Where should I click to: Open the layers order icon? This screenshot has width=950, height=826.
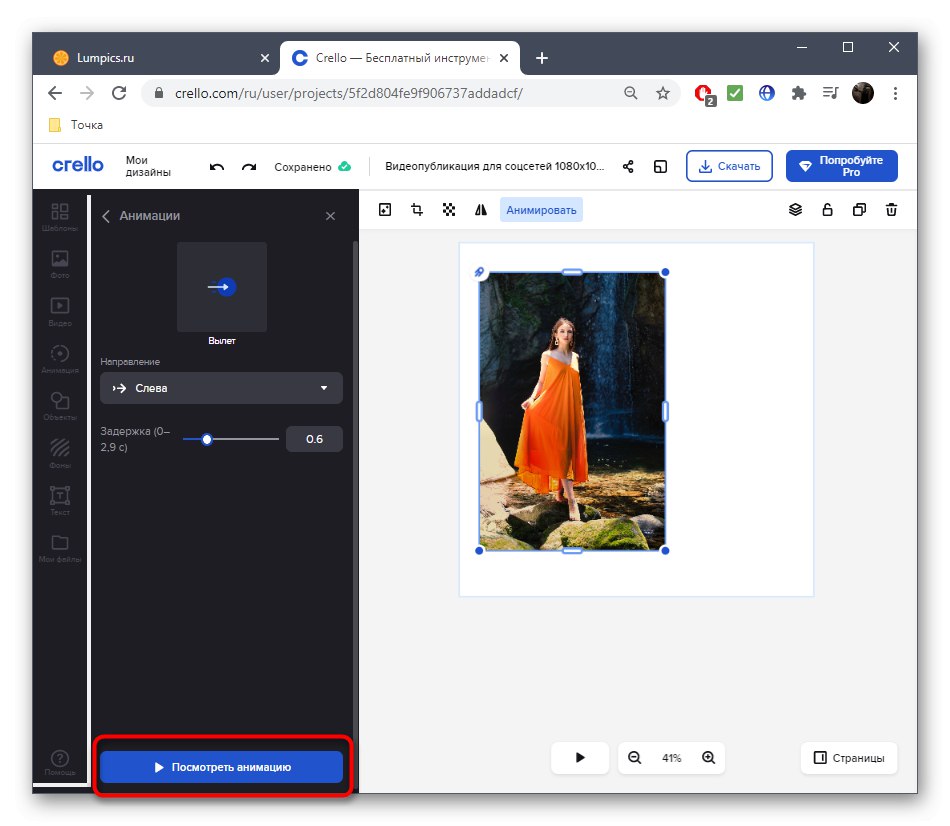click(x=796, y=210)
